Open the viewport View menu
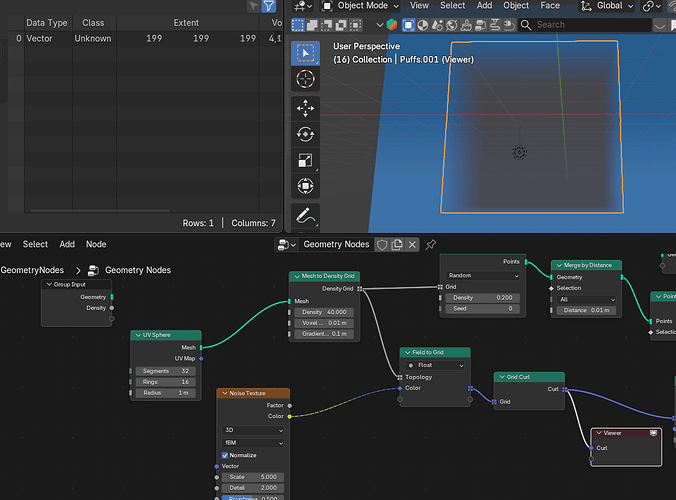The width and height of the screenshot is (676, 500). tap(419, 6)
